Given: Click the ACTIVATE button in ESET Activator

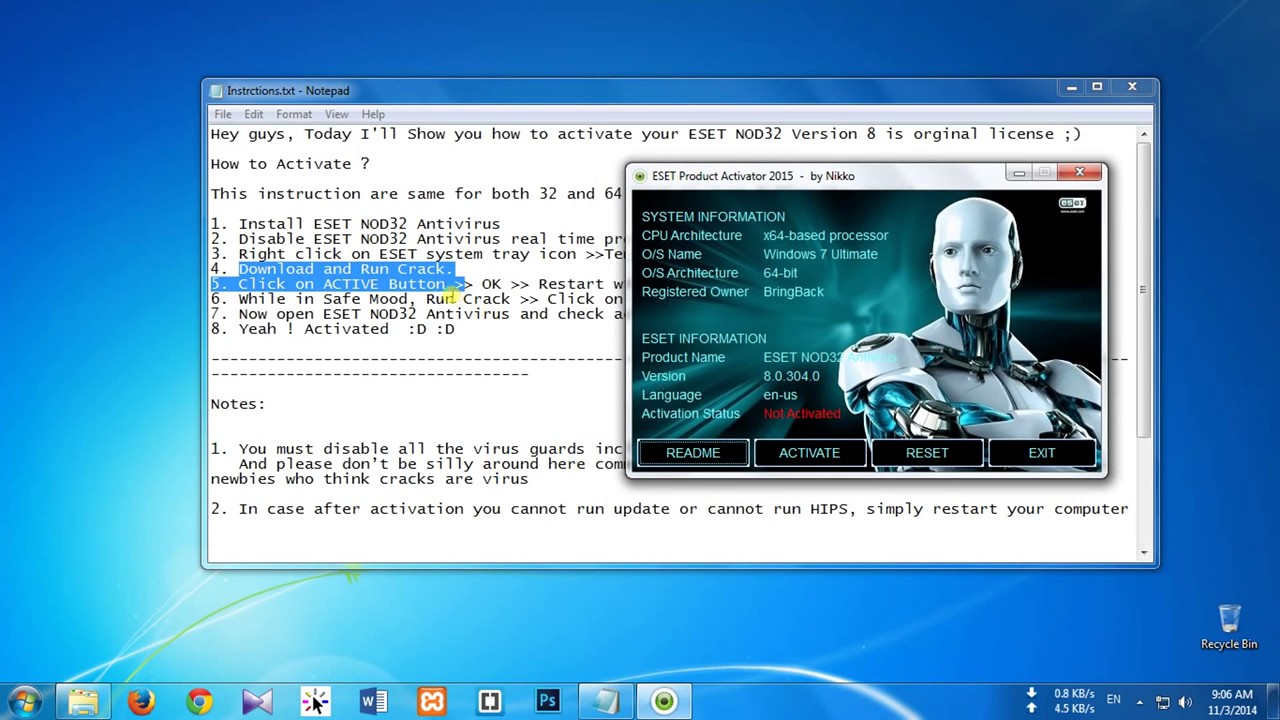Looking at the screenshot, I should pyautogui.click(x=809, y=453).
